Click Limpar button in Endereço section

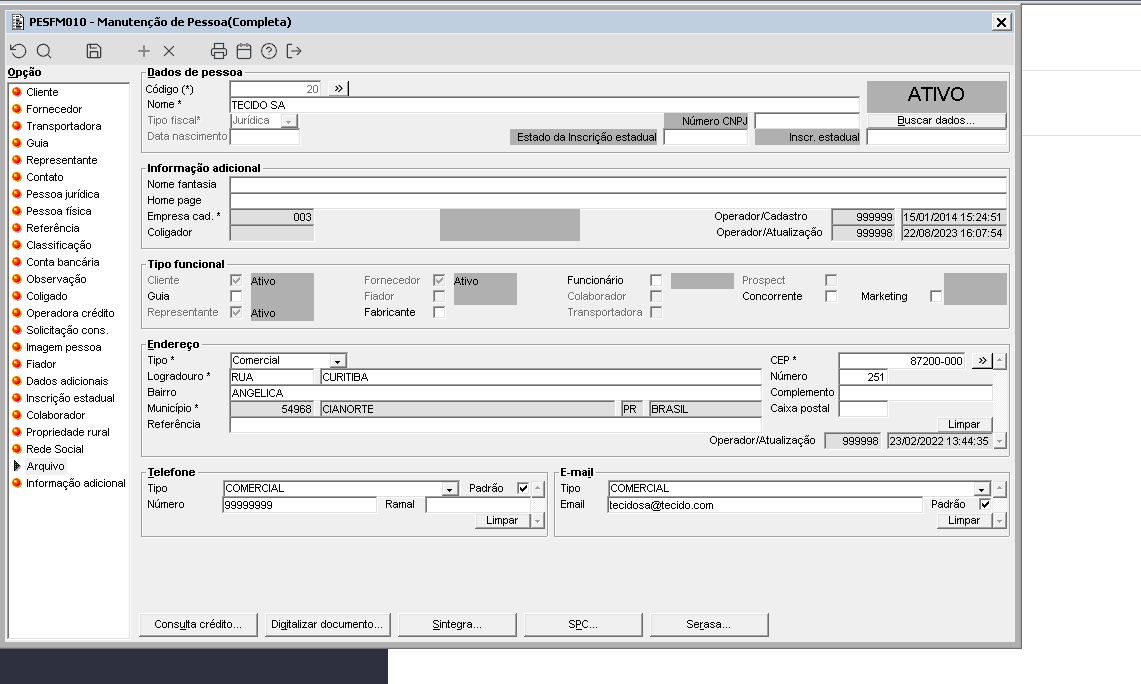(x=964, y=424)
